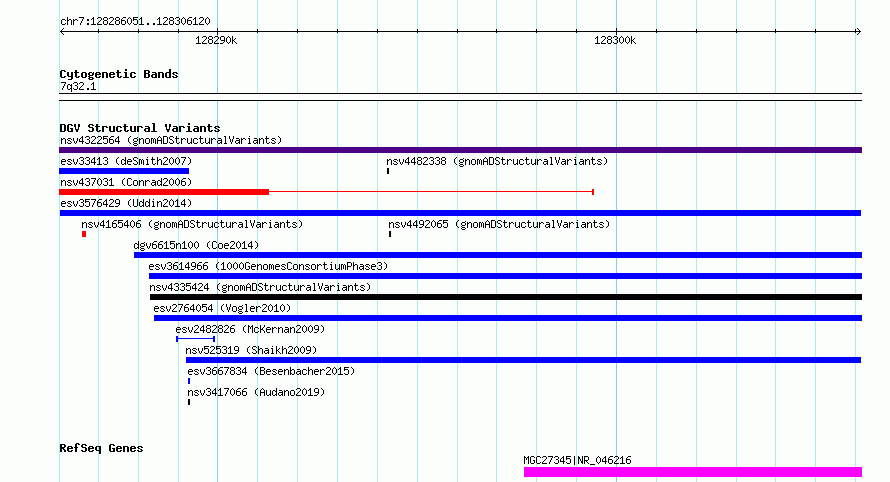Click the small red nsv4165406 marker

[x=84, y=234]
